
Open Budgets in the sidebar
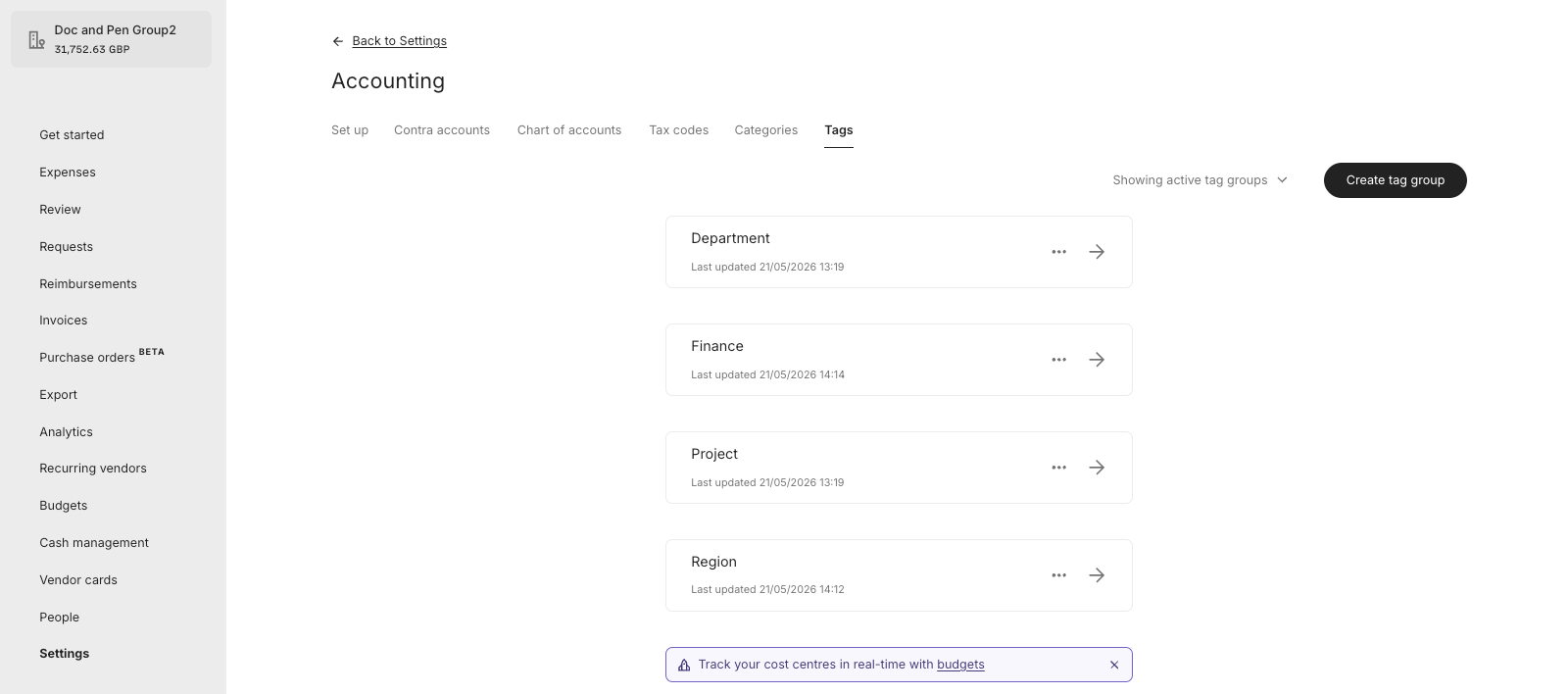click(x=64, y=506)
